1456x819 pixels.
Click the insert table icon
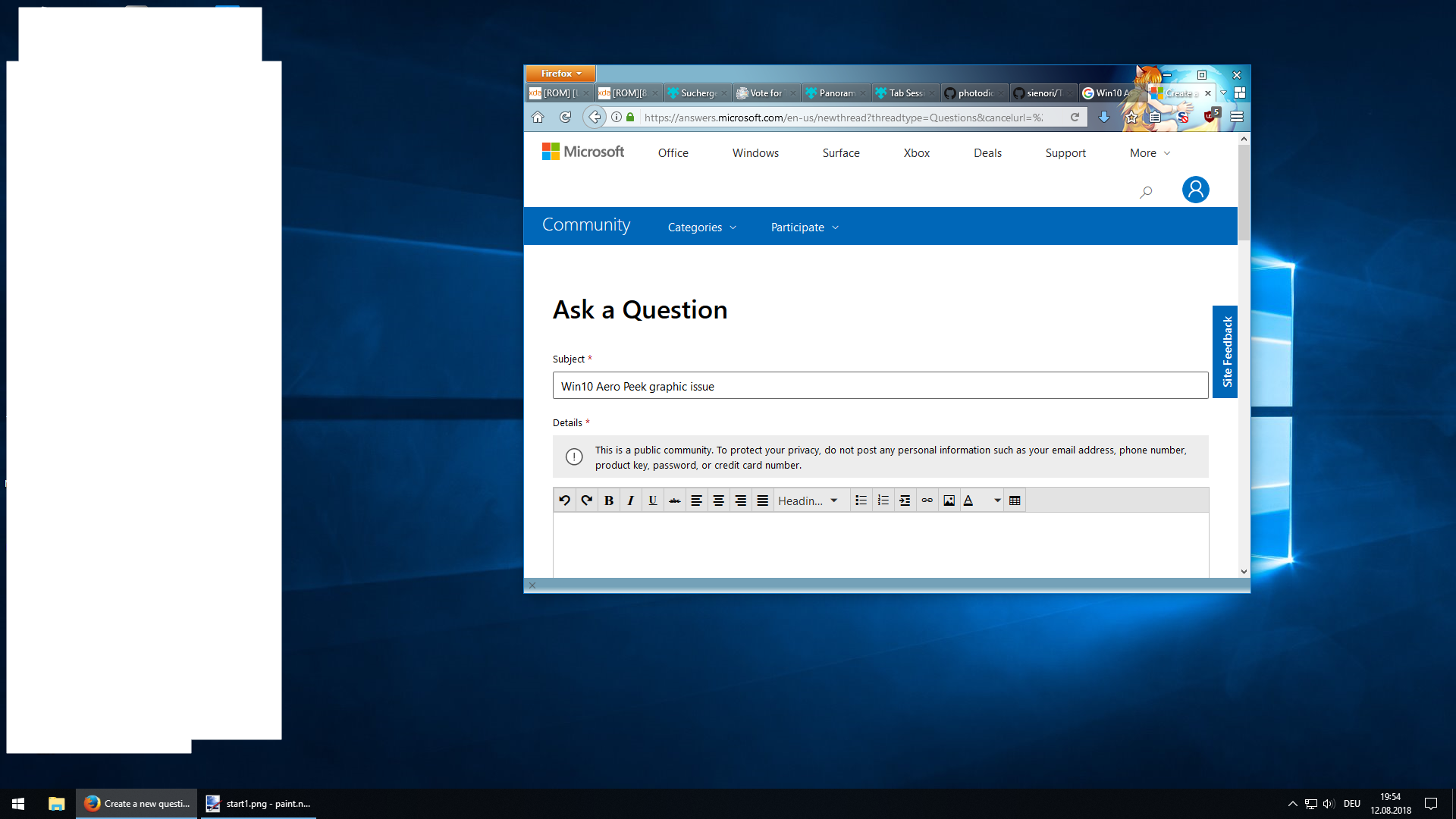click(1015, 500)
